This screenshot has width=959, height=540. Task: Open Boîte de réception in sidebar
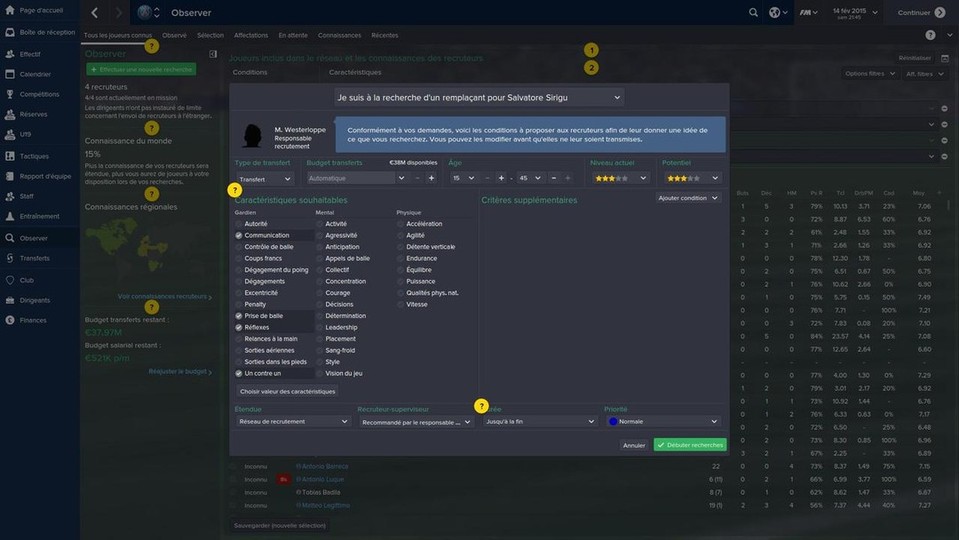pyautogui.click(x=46, y=32)
